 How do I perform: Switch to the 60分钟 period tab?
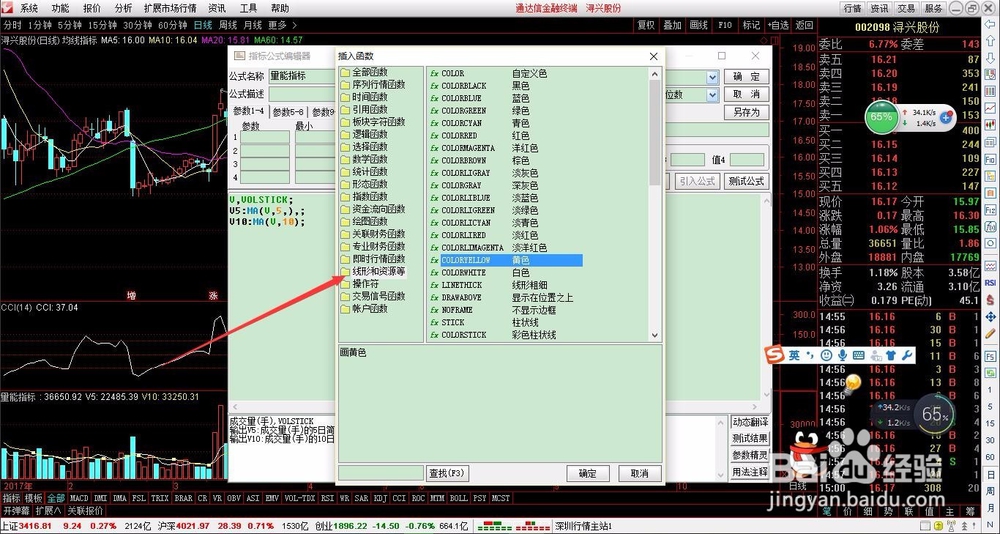pyautogui.click(x=173, y=26)
